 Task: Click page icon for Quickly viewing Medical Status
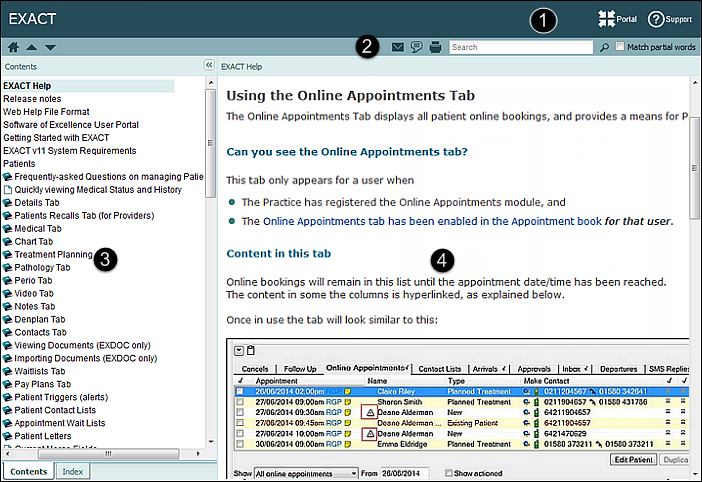[x=8, y=190]
